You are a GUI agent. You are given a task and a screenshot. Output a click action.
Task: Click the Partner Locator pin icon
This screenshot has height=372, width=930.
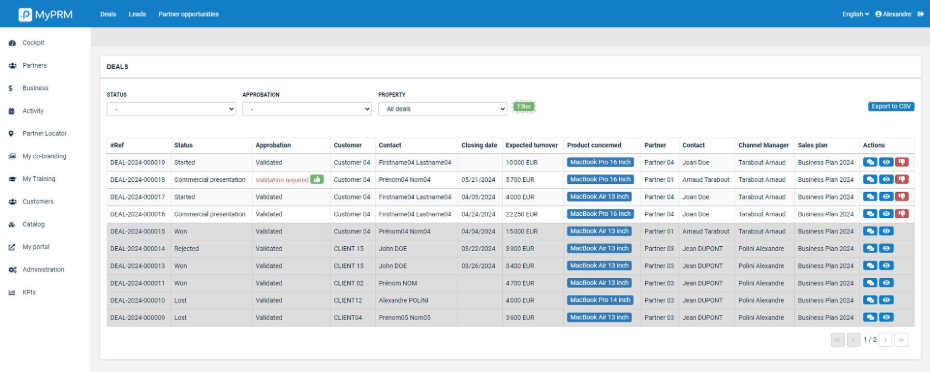coord(11,133)
